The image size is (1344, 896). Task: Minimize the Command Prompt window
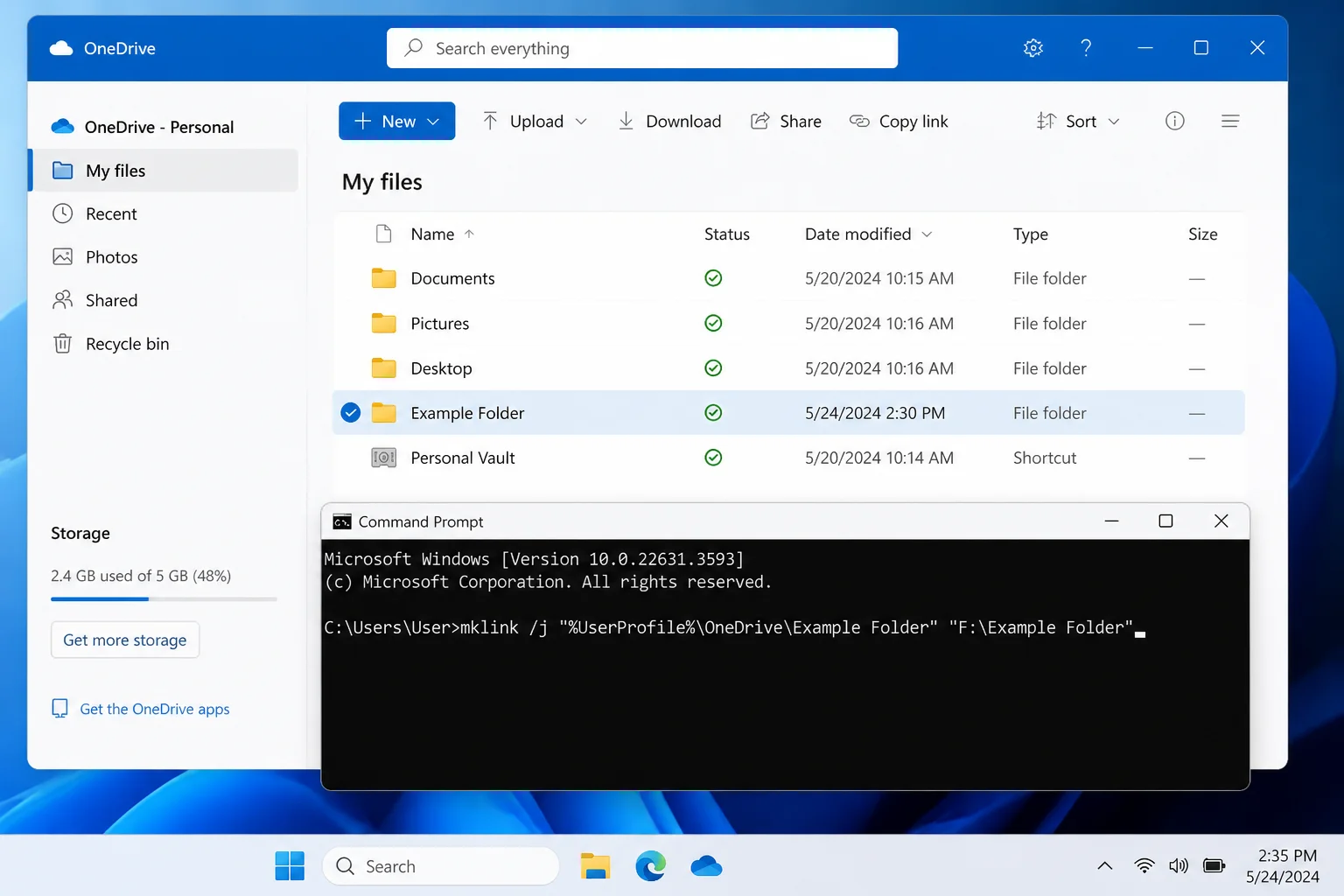tap(1112, 521)
